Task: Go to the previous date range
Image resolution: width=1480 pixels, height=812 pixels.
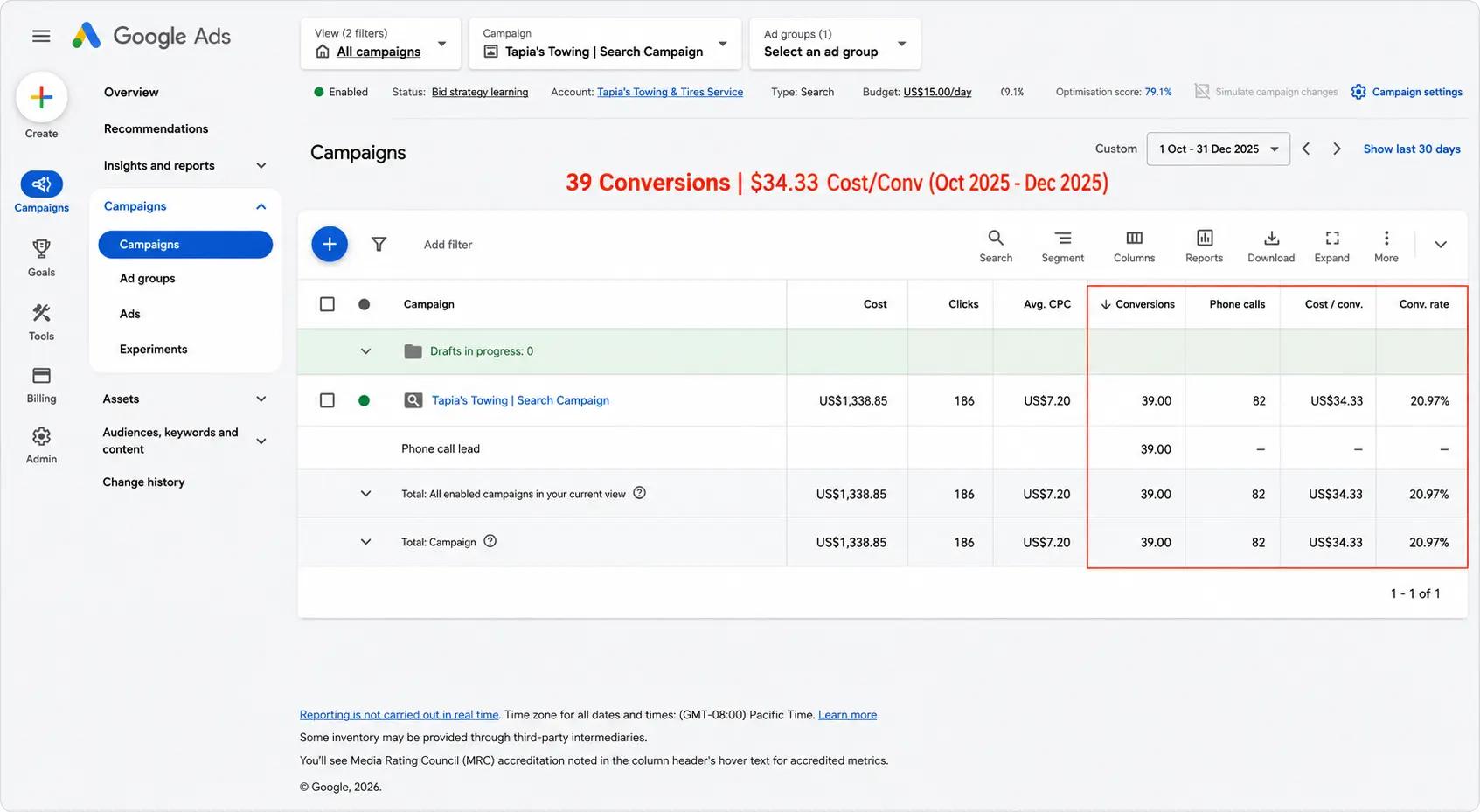Action: tap(1306, 149)
